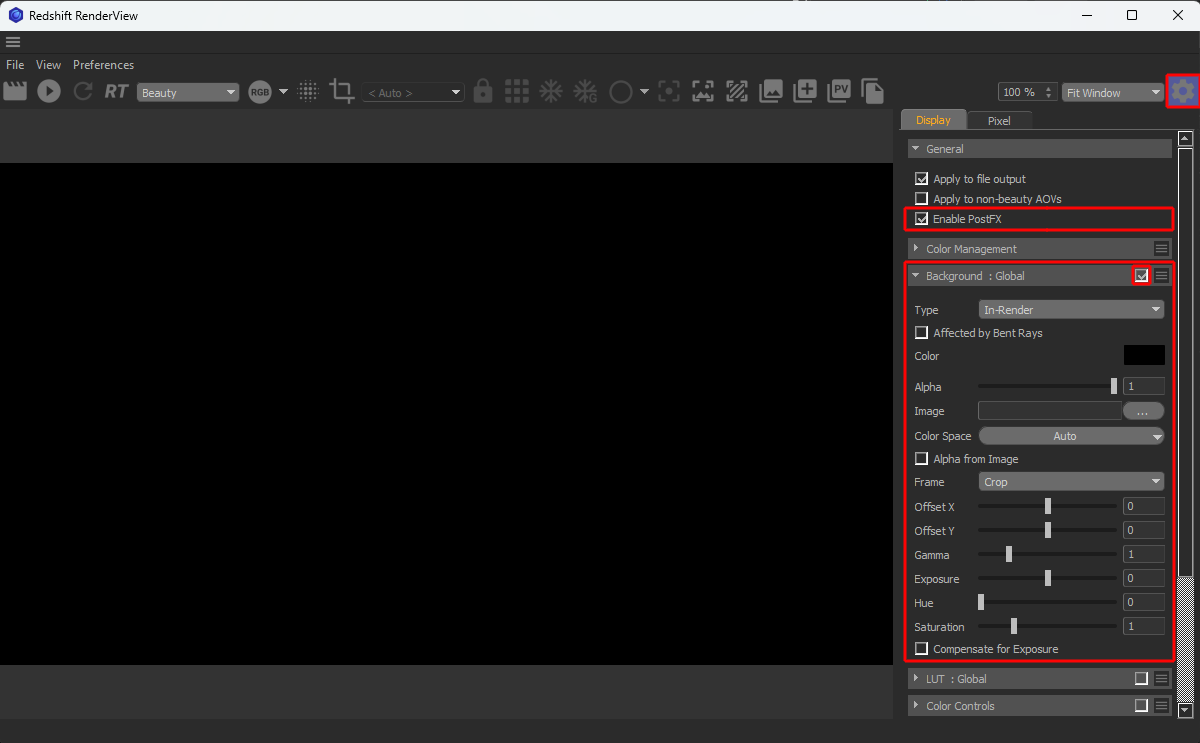Image resolution: width=1200 pixels, height=743 pixels.
Task: Open the Background Type In-Render dropdown
Action: pos(1071,310)
